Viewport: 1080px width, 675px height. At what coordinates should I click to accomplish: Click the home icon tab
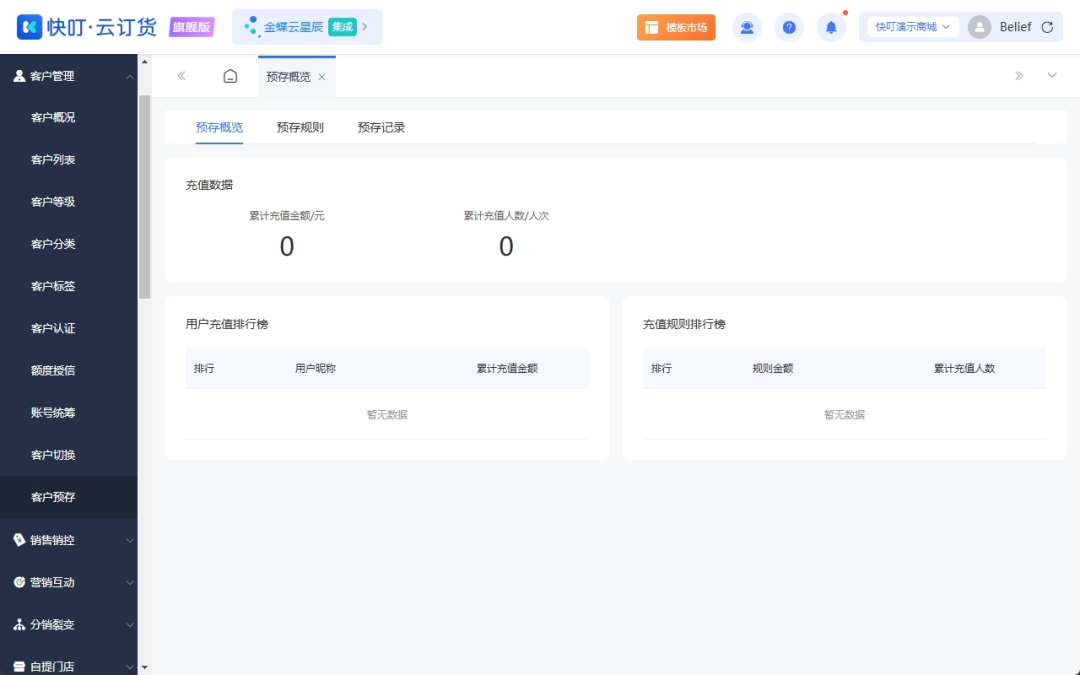pos(230,76)
